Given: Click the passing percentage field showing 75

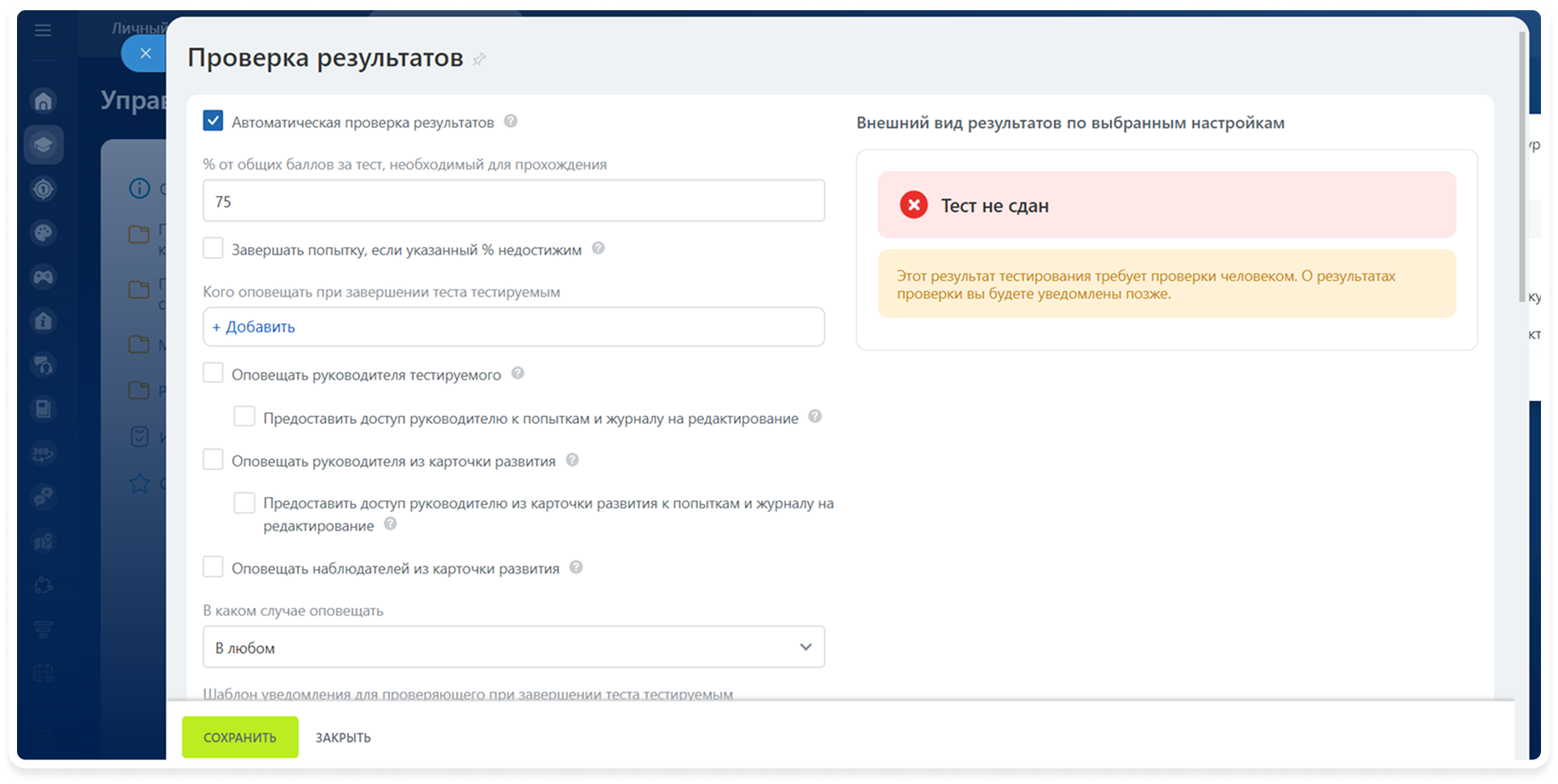Looking at the screenshot, I should coord(513,201).
